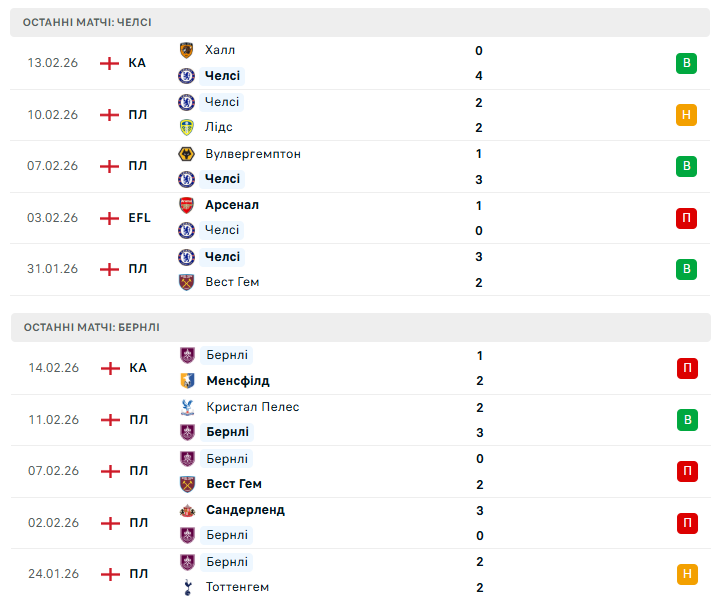Open the Вест Гем team link under Chelsea matches
This screenshot has height=607, width=720.
coord(232,282)
